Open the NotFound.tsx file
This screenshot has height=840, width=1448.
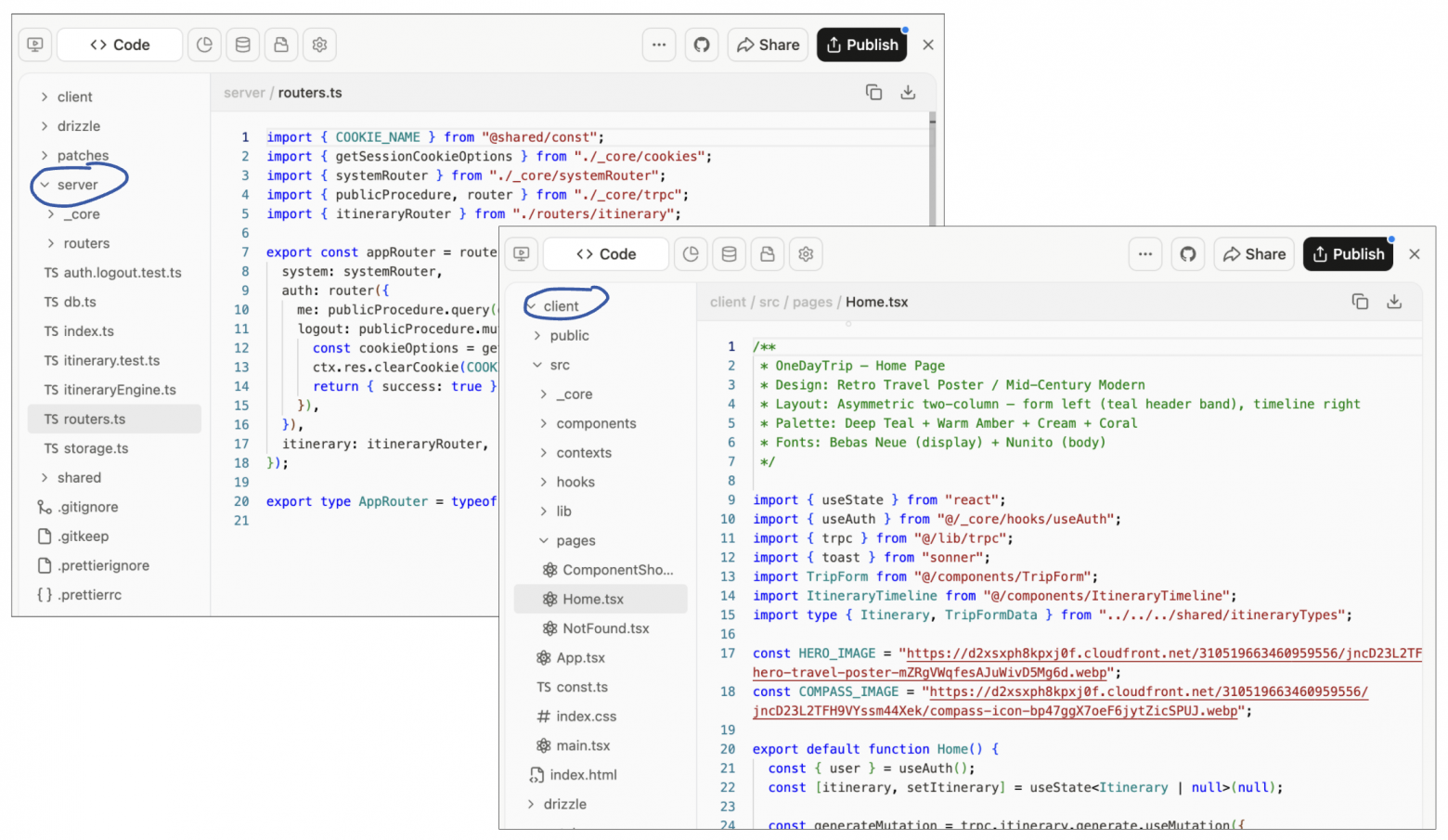(x=605, y=628)
